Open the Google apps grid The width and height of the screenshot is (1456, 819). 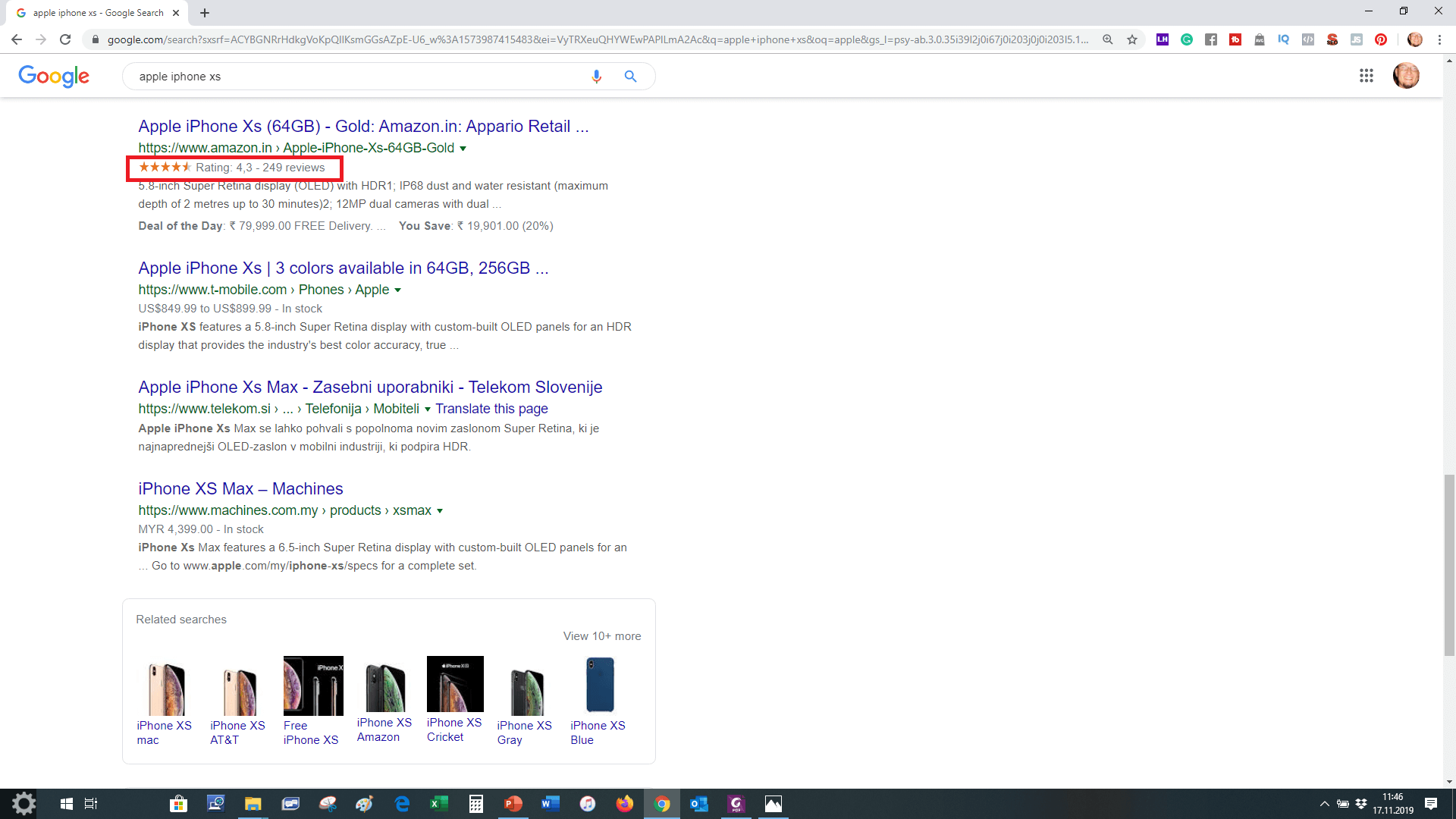[x=1366, y=76]
